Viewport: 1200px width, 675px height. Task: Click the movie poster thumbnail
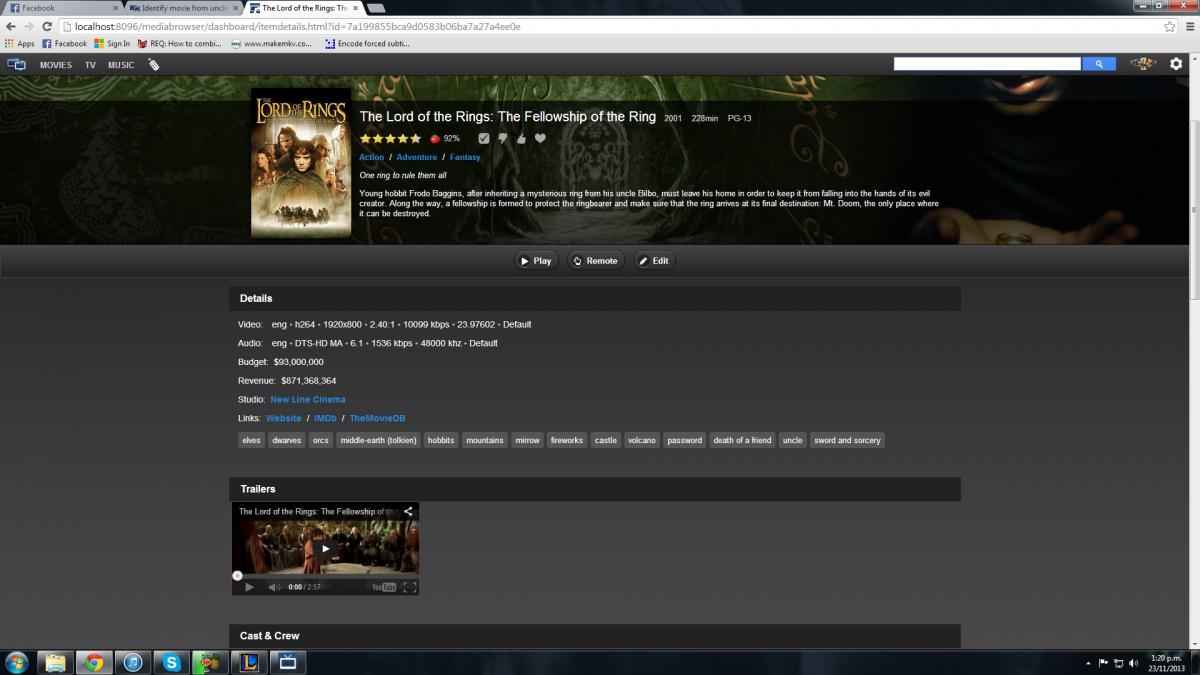pos(300,163)
